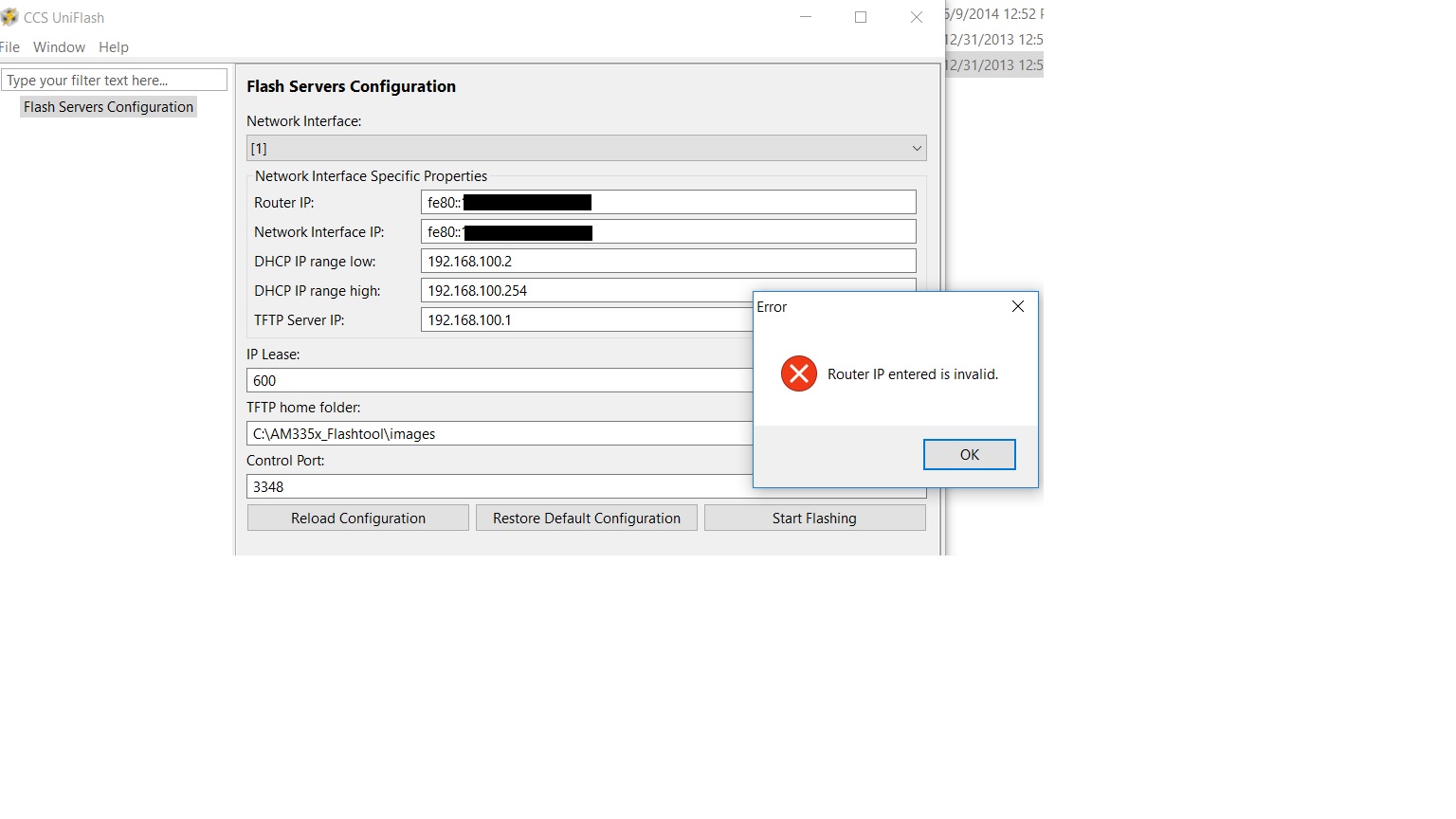Click the red error icon in the Error dialog
Viewport: 1456px width, 819px height.
pyautogui.click(x=799, y=373)
